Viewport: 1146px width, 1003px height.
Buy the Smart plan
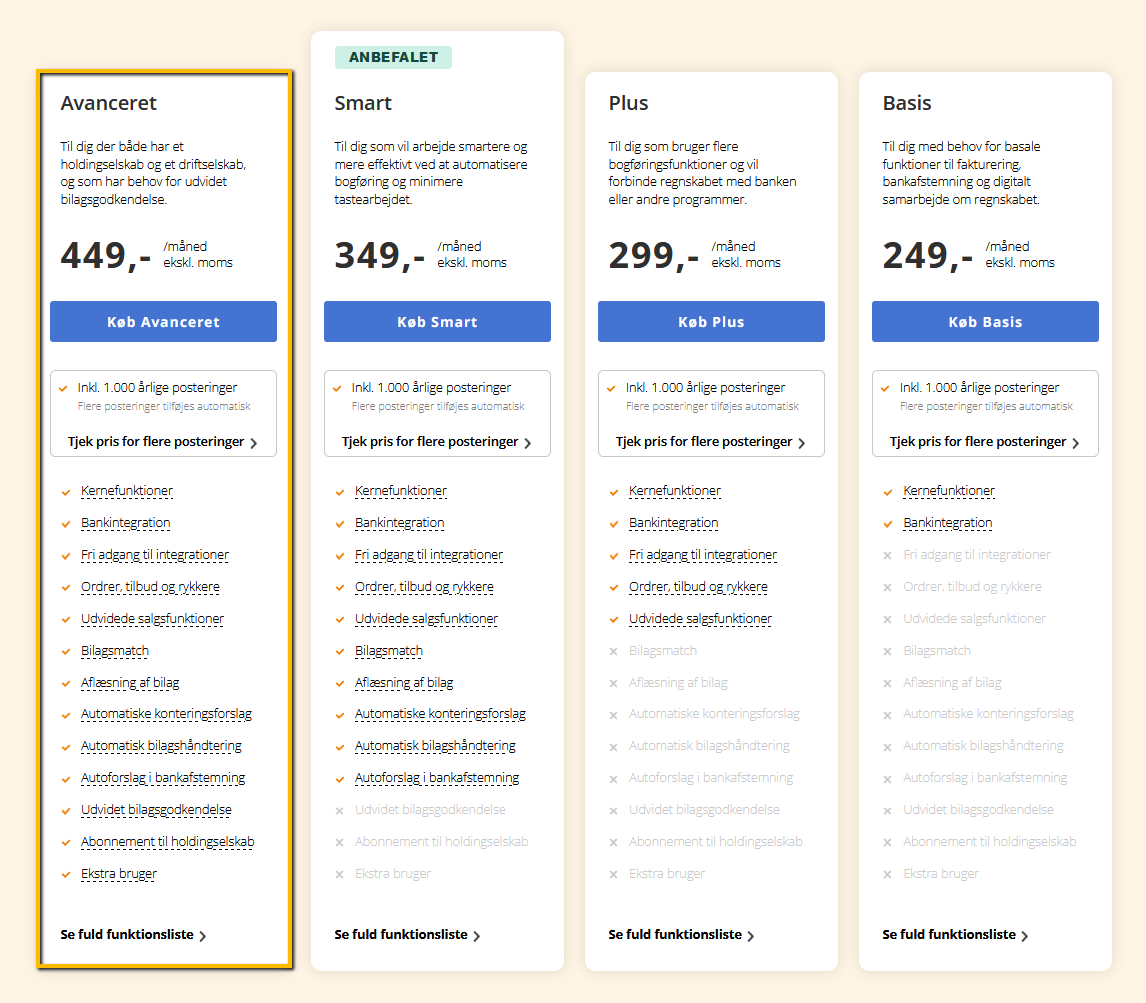coord(437,322)
